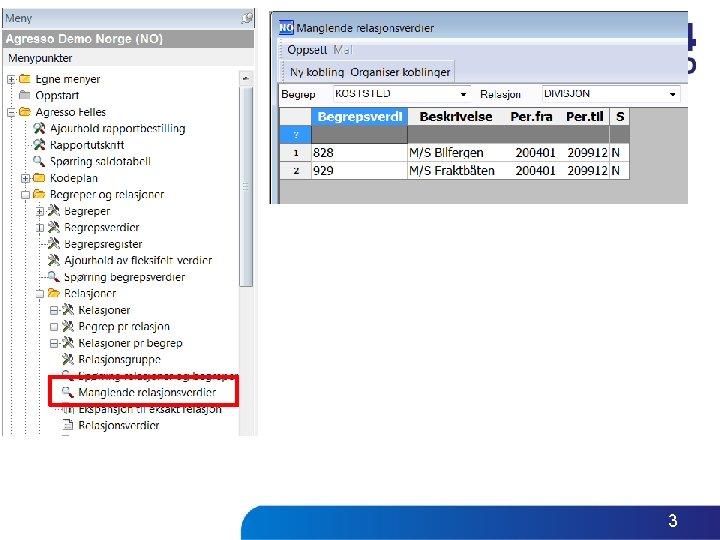Screen dimensions: 720x540
Task: Collapse the Relasjoner folder node
Action: tap(40, 294)
